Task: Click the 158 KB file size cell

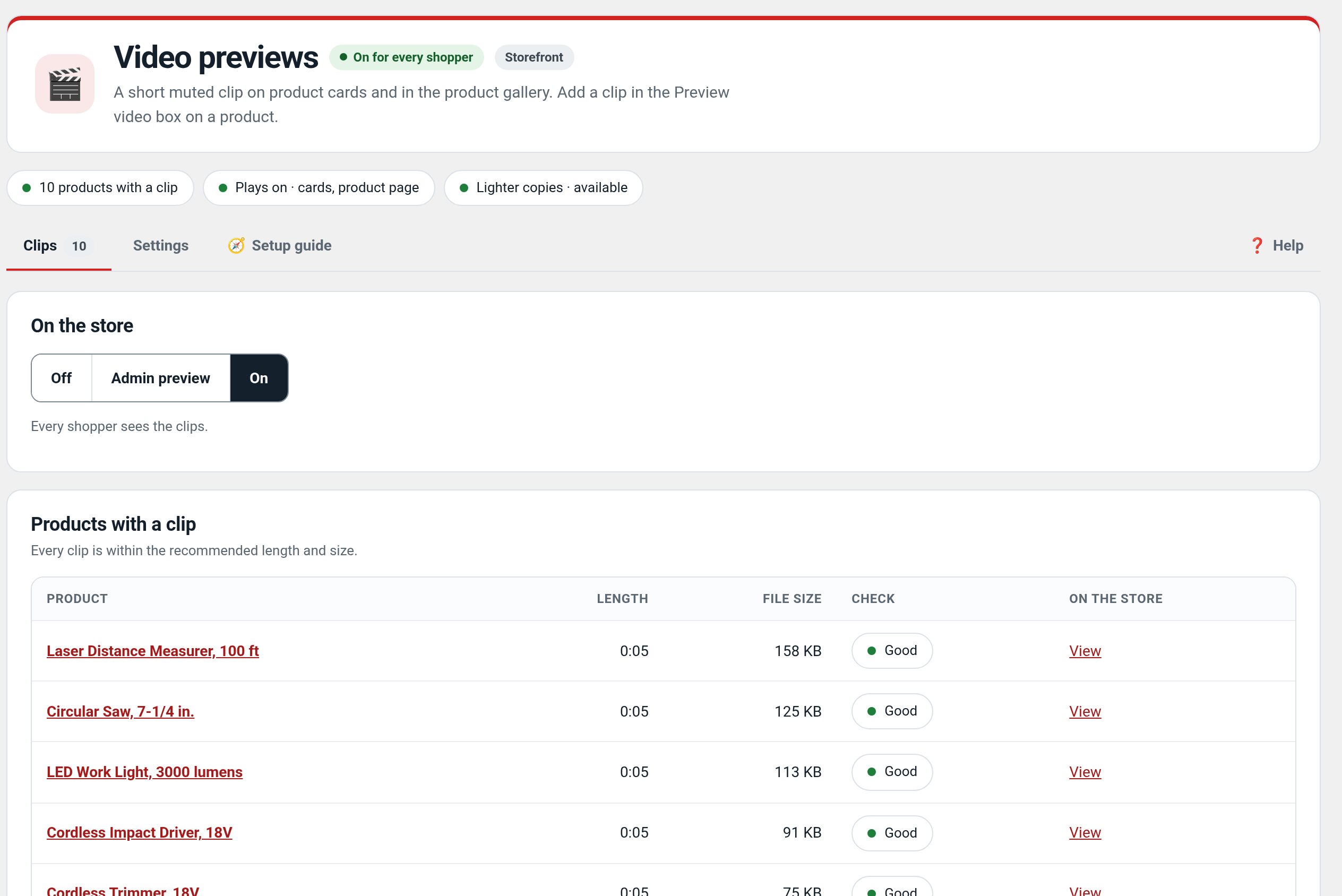Action: click(797, 651)
